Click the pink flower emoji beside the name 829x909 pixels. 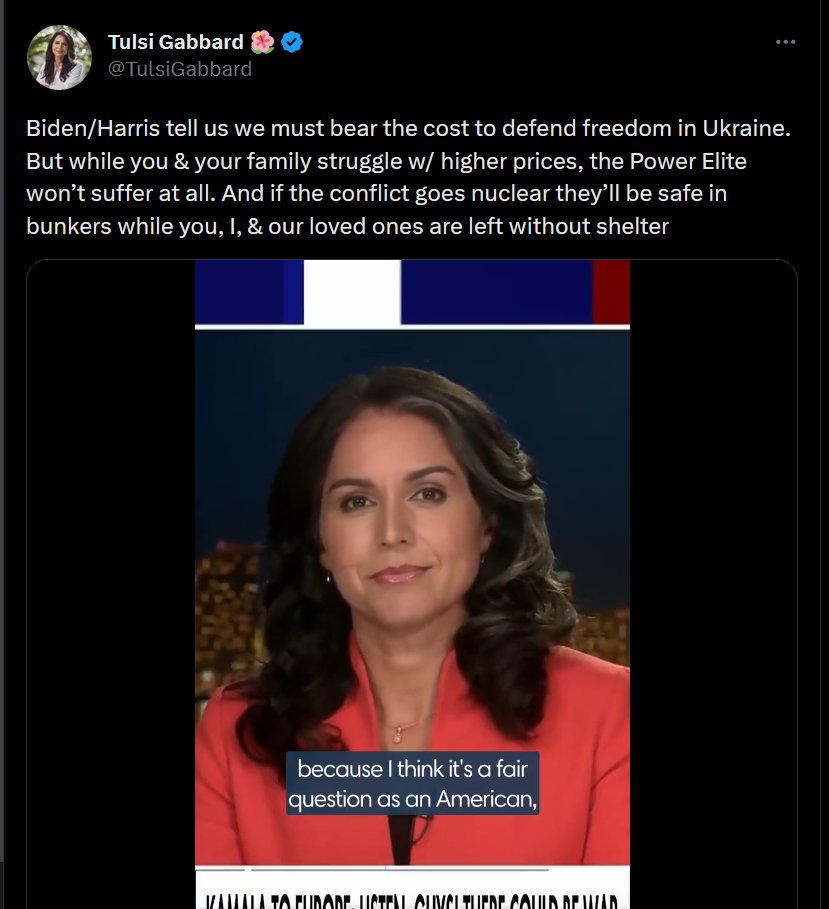click(x=263, y=42)
